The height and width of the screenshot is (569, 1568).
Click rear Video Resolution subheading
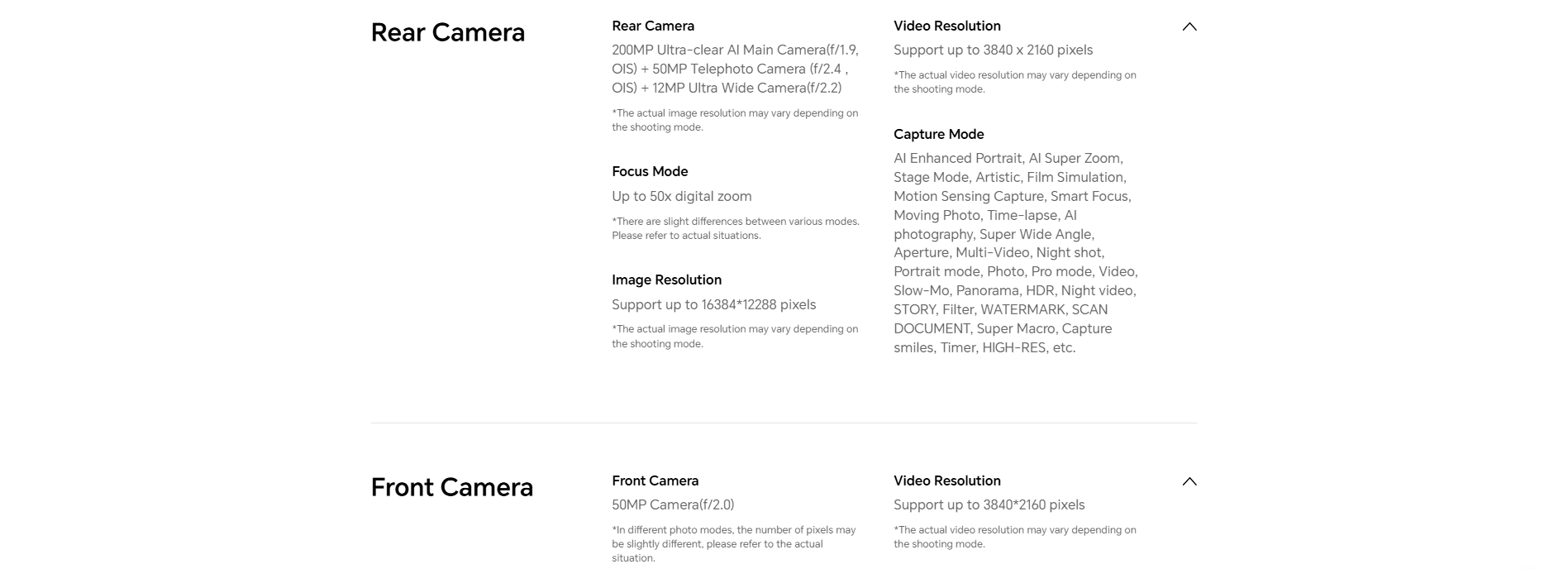[x=946, y=26]
